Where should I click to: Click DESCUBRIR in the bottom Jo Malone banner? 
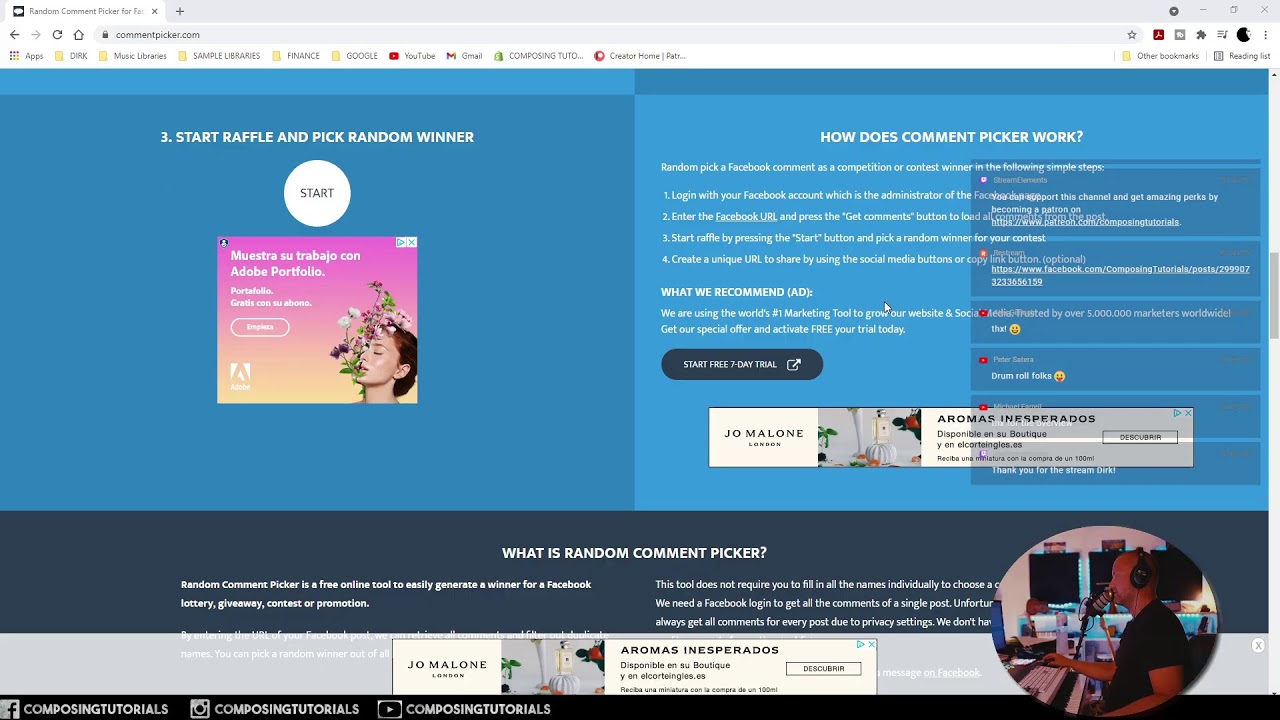coord(823,668)
